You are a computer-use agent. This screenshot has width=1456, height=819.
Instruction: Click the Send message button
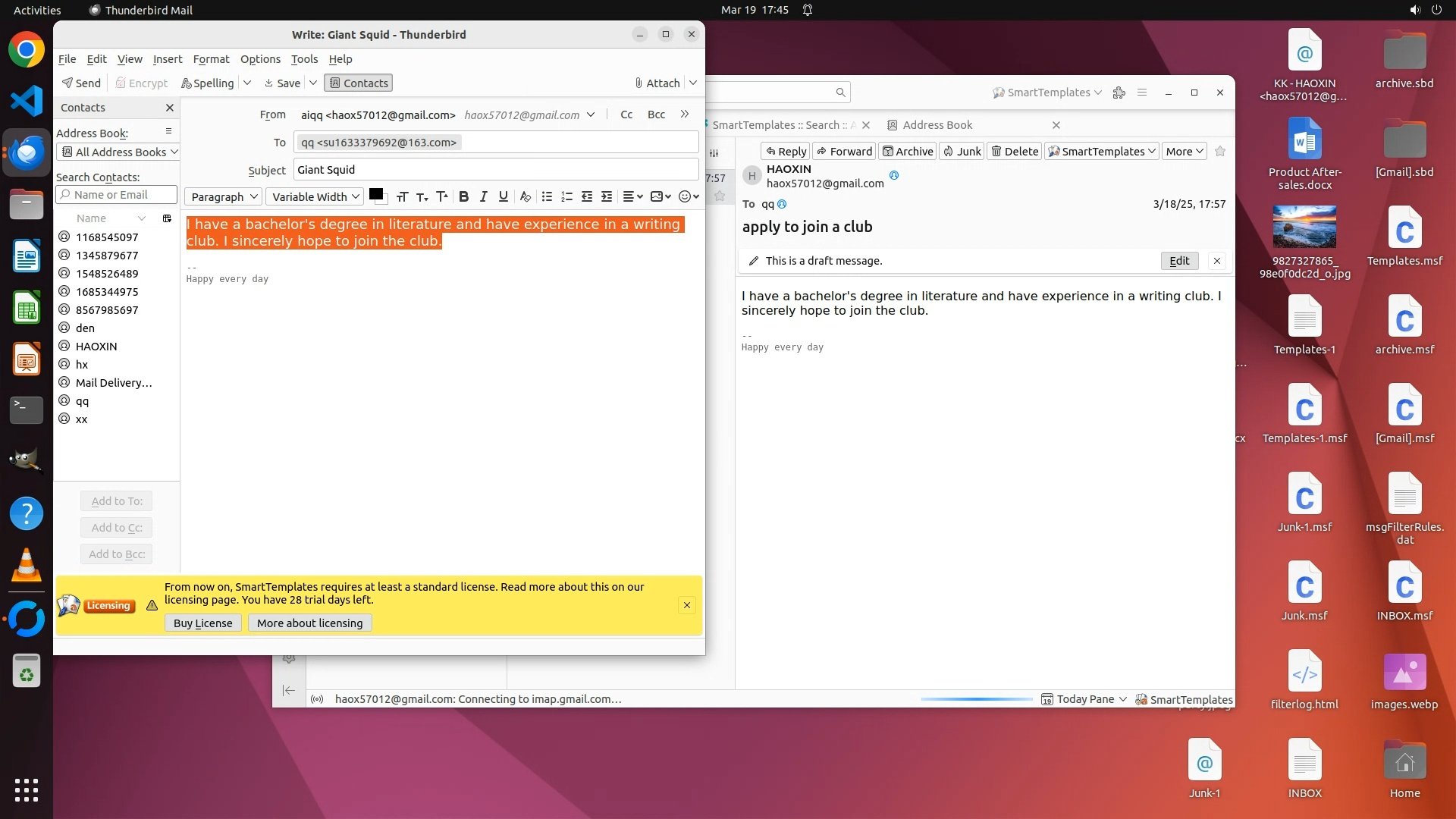click(x=81, y=83)
